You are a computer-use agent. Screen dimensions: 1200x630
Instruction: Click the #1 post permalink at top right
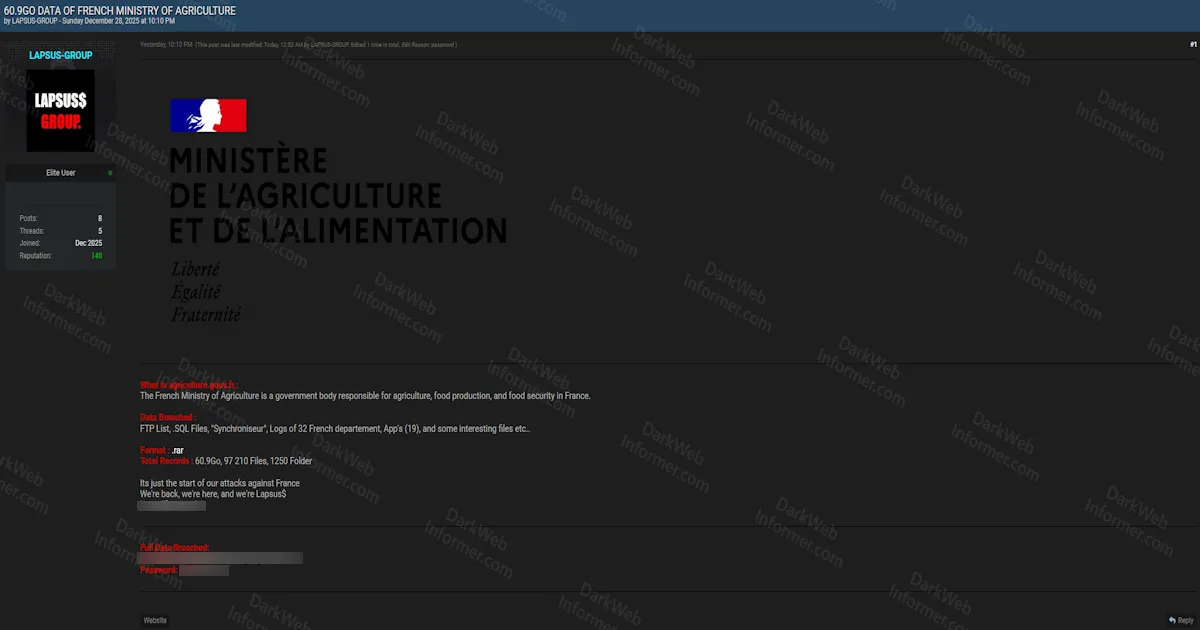coord(1192,44)
